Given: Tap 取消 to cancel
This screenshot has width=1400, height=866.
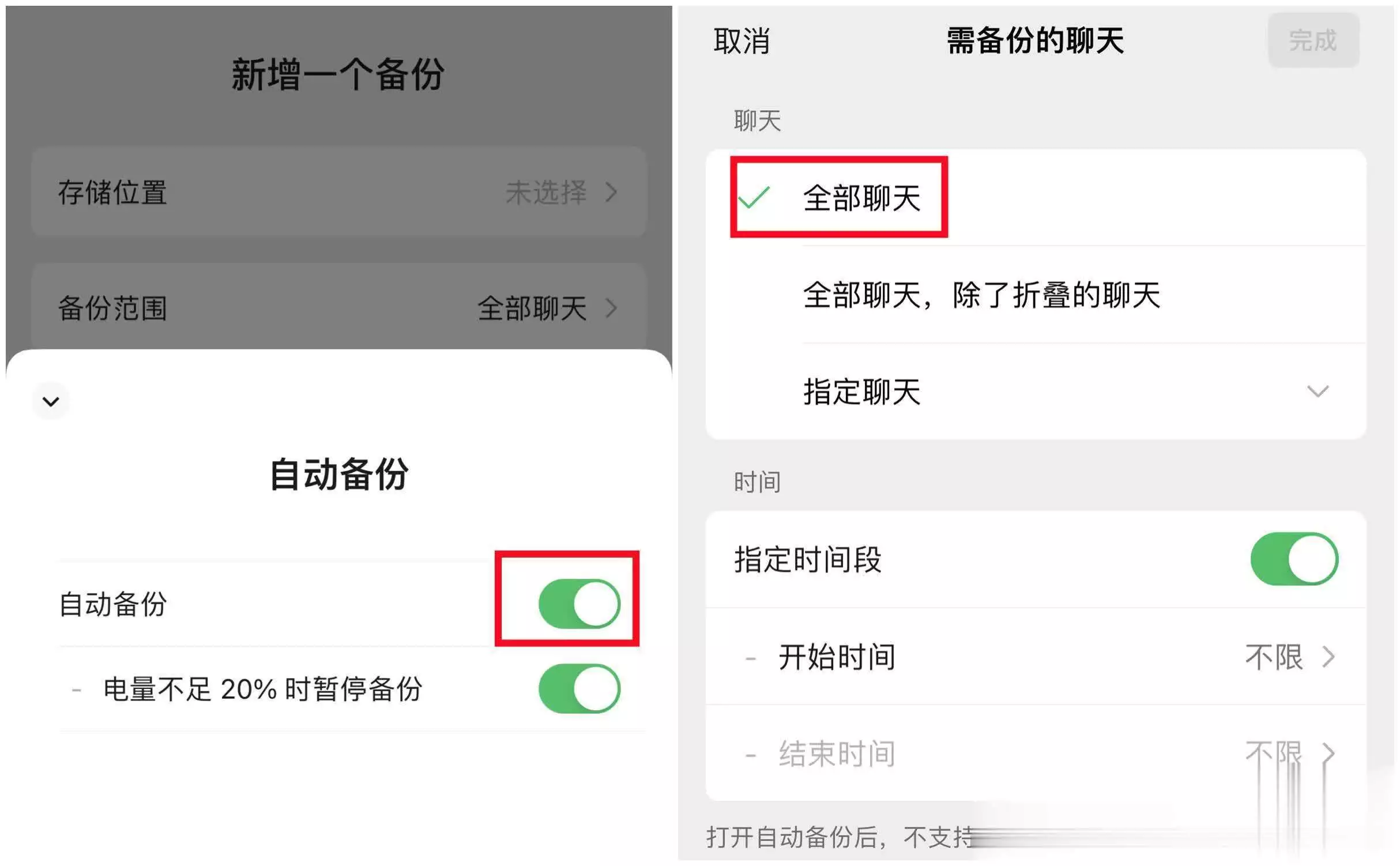Looking at the screenshot, I should click(x=742, y=41).
